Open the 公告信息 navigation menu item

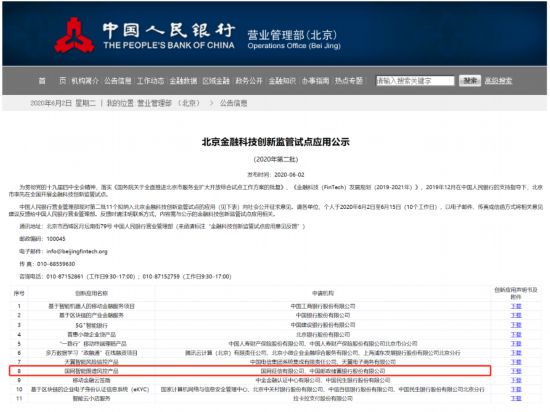tap(118, 81)
